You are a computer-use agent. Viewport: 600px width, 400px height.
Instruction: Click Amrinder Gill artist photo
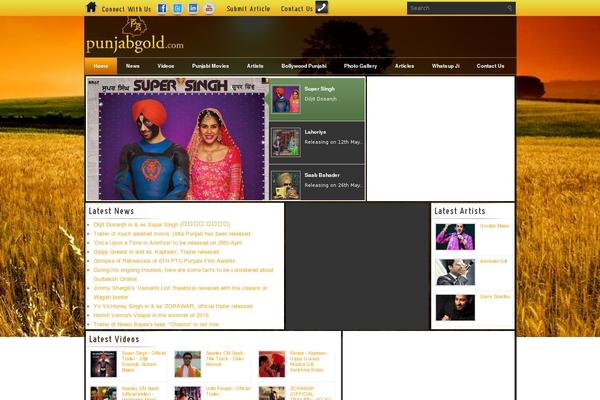pos(455,272)
